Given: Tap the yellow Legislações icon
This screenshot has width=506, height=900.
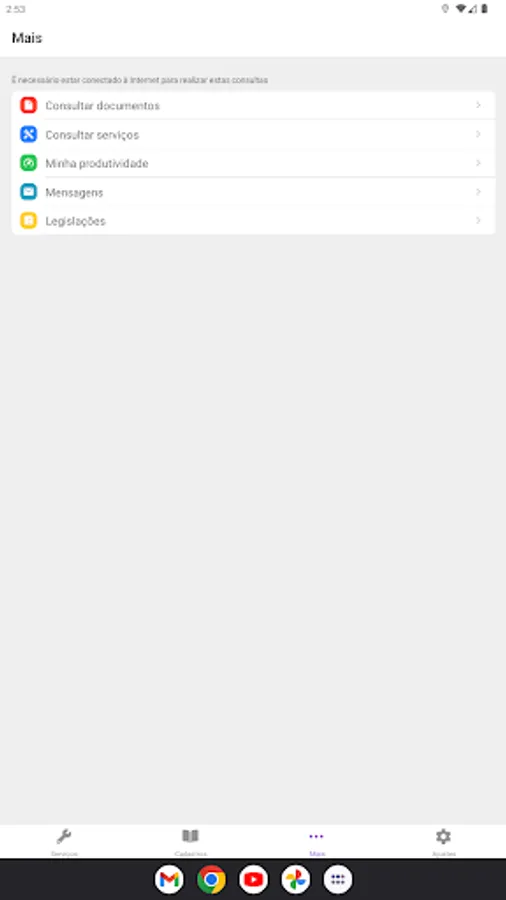Looking at the screenshot, I should pos(28,220).
